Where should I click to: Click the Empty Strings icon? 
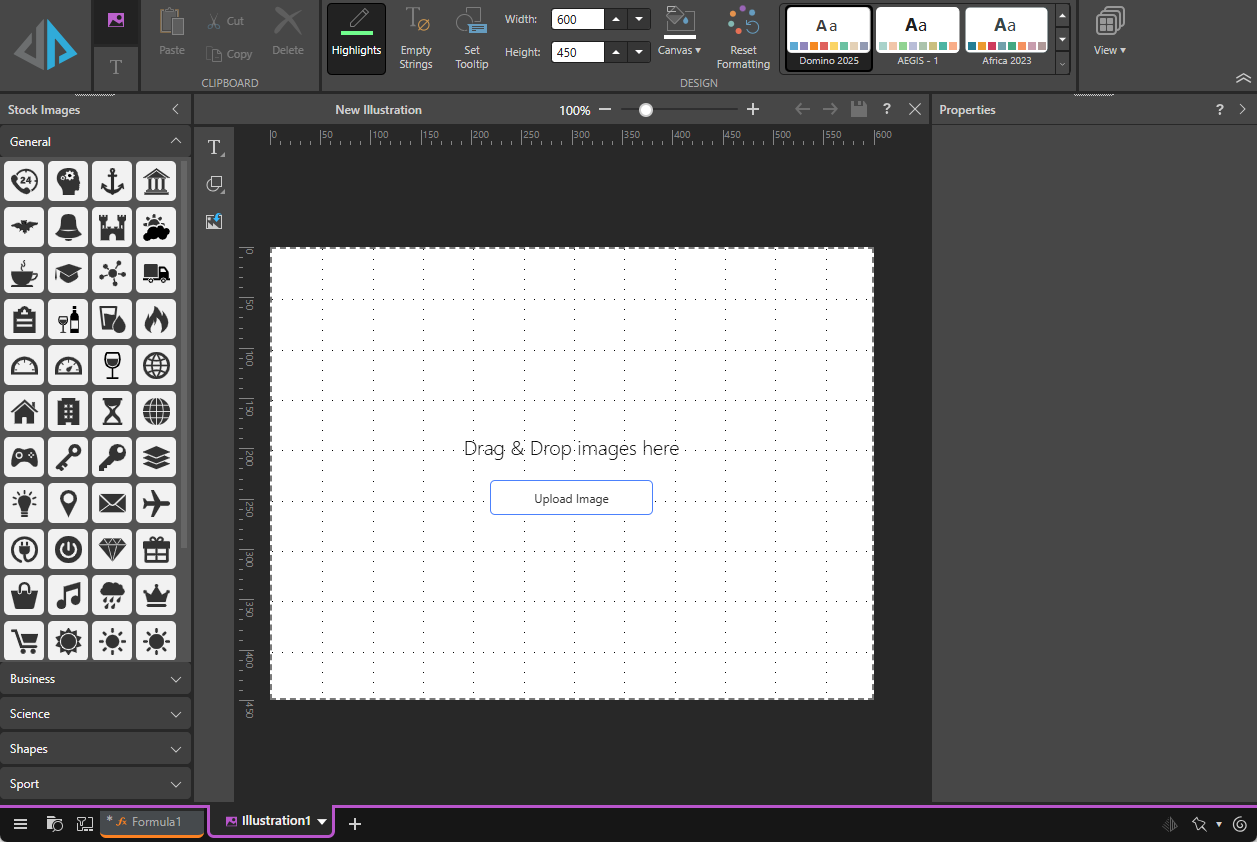pyautogui.click(x=416, y=38)
